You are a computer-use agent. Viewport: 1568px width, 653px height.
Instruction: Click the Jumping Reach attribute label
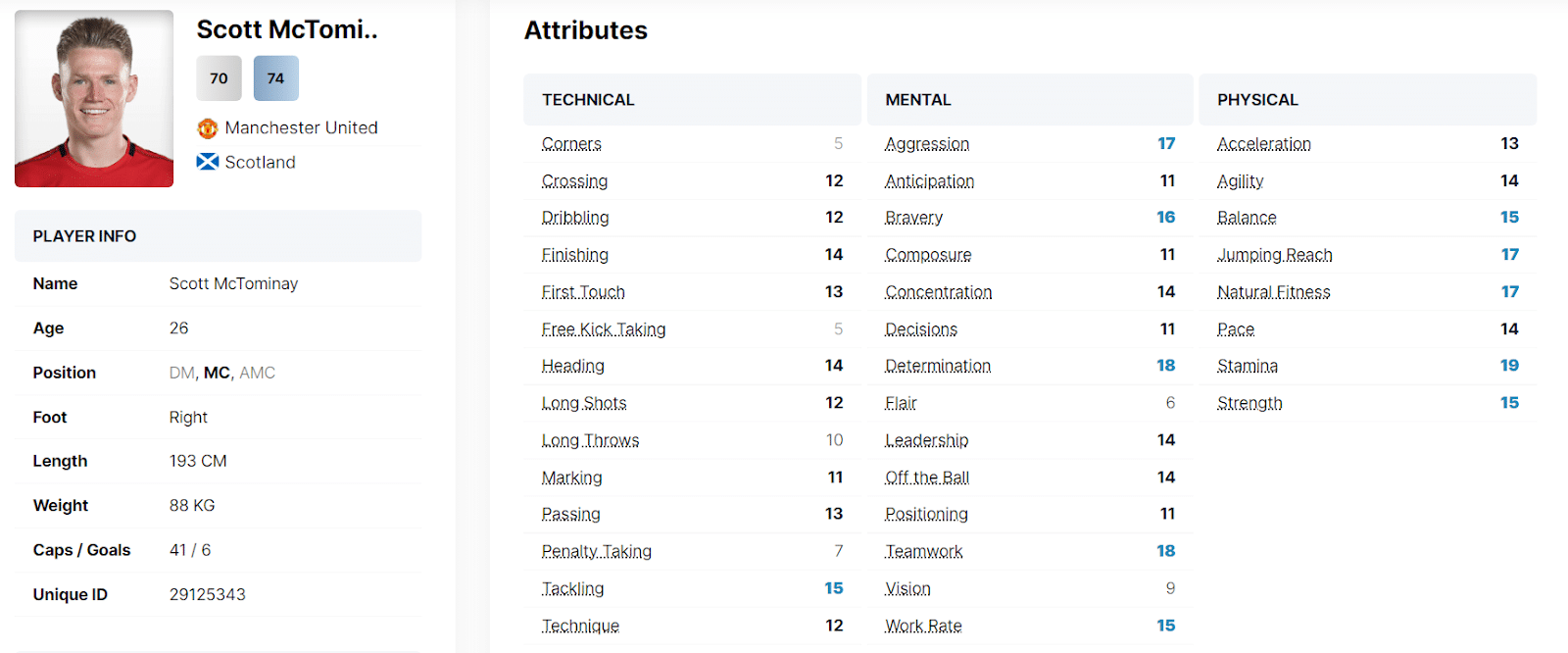[x=1274, y=255]
